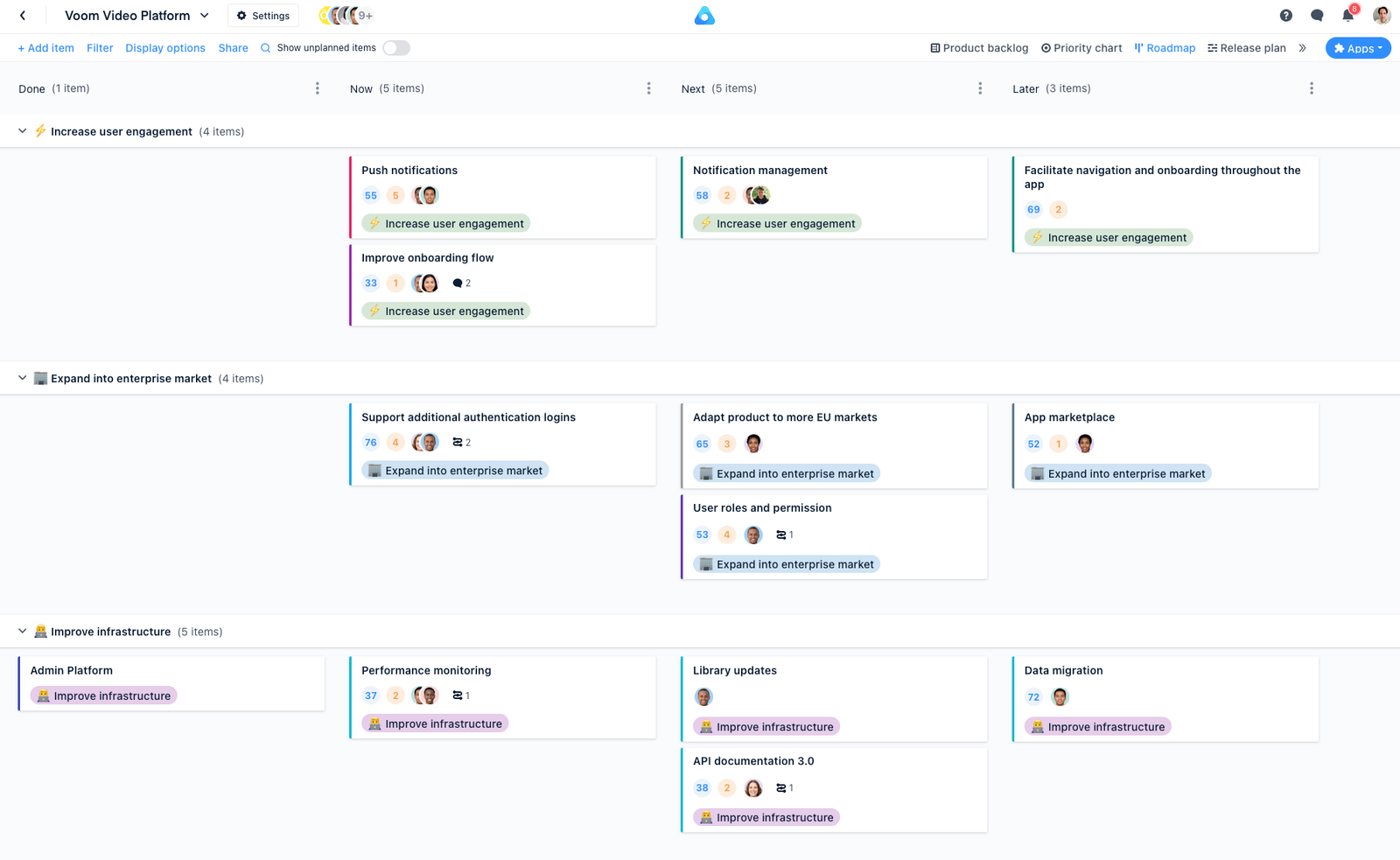Open the Admin Platform card

point(171,684)
